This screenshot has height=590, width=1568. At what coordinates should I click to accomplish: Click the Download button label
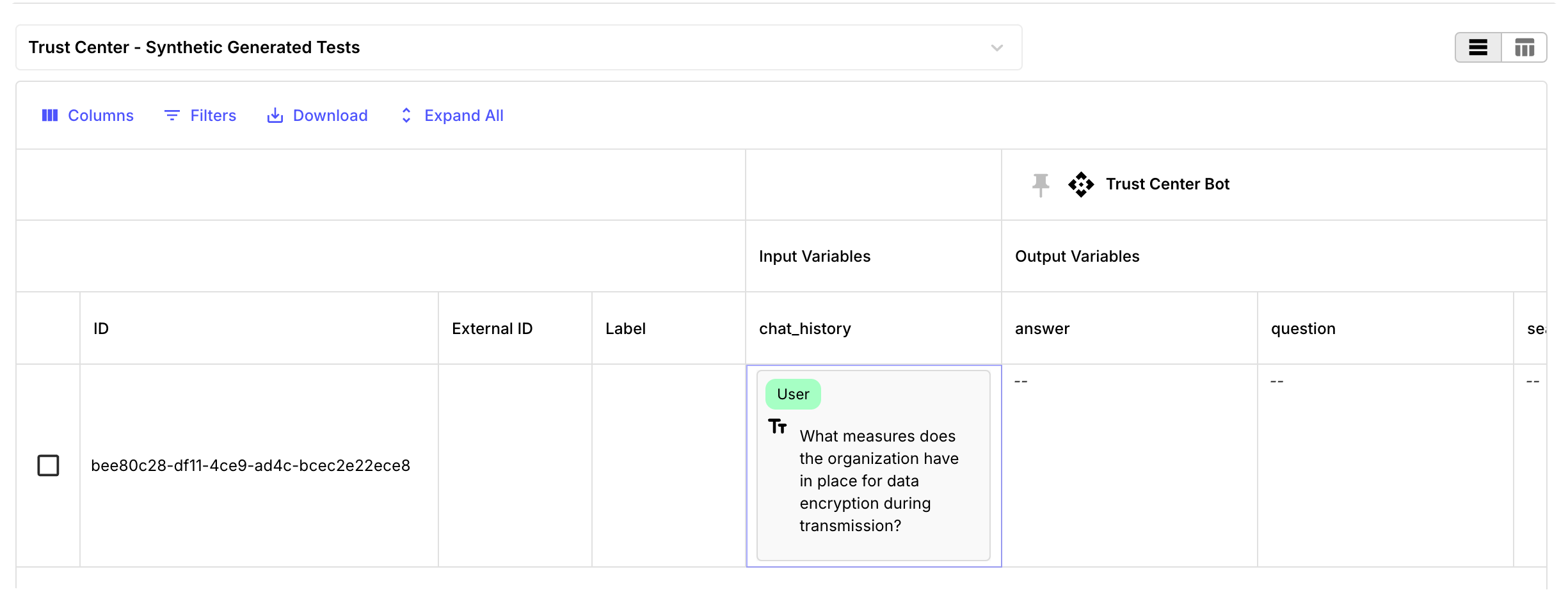tap(330, 115)
